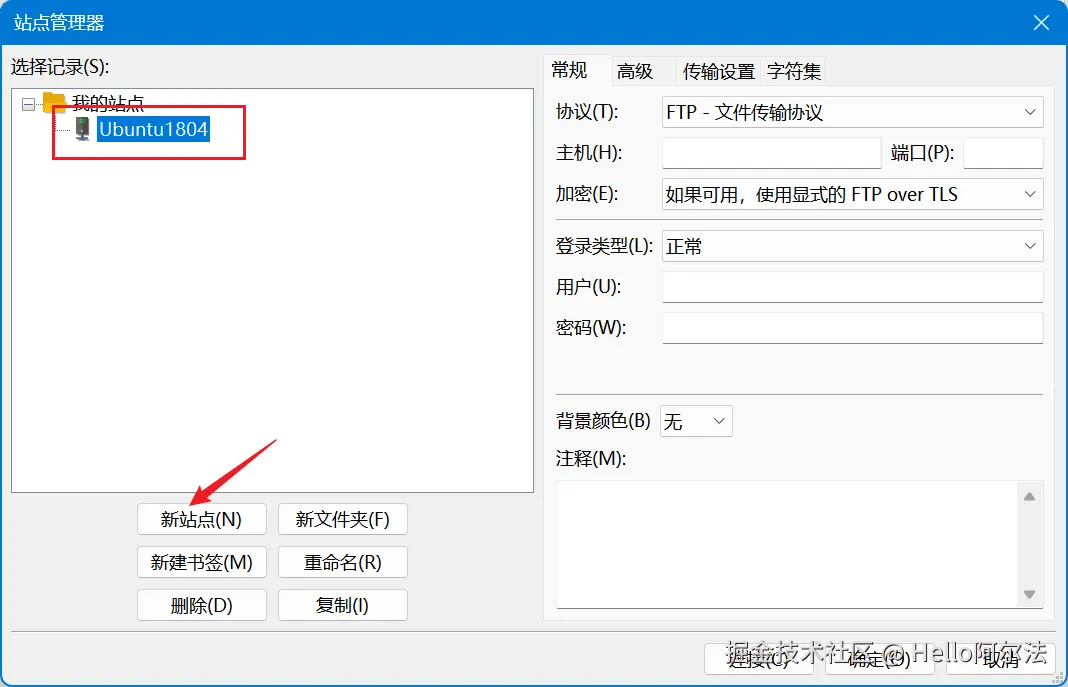The height and width of the screenshot is (687, 1068).
Task: Close the 站点管理器 dialog
Action: 1041,22
